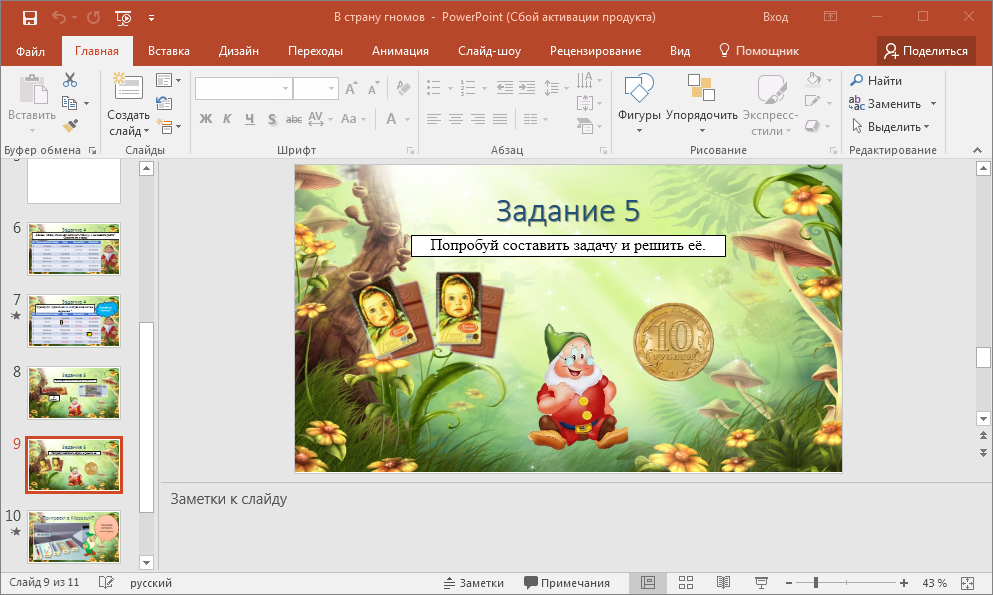Click Поделиться share button
The width and height of the screenshot is (993, 595).
tap(927, 51)
